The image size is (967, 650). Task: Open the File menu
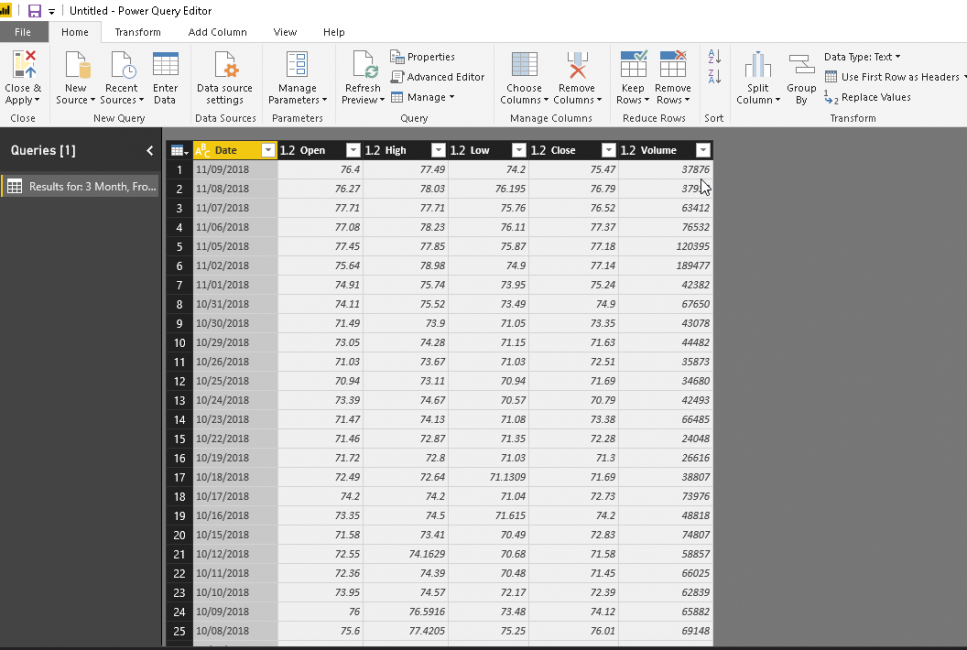(23, 32)
